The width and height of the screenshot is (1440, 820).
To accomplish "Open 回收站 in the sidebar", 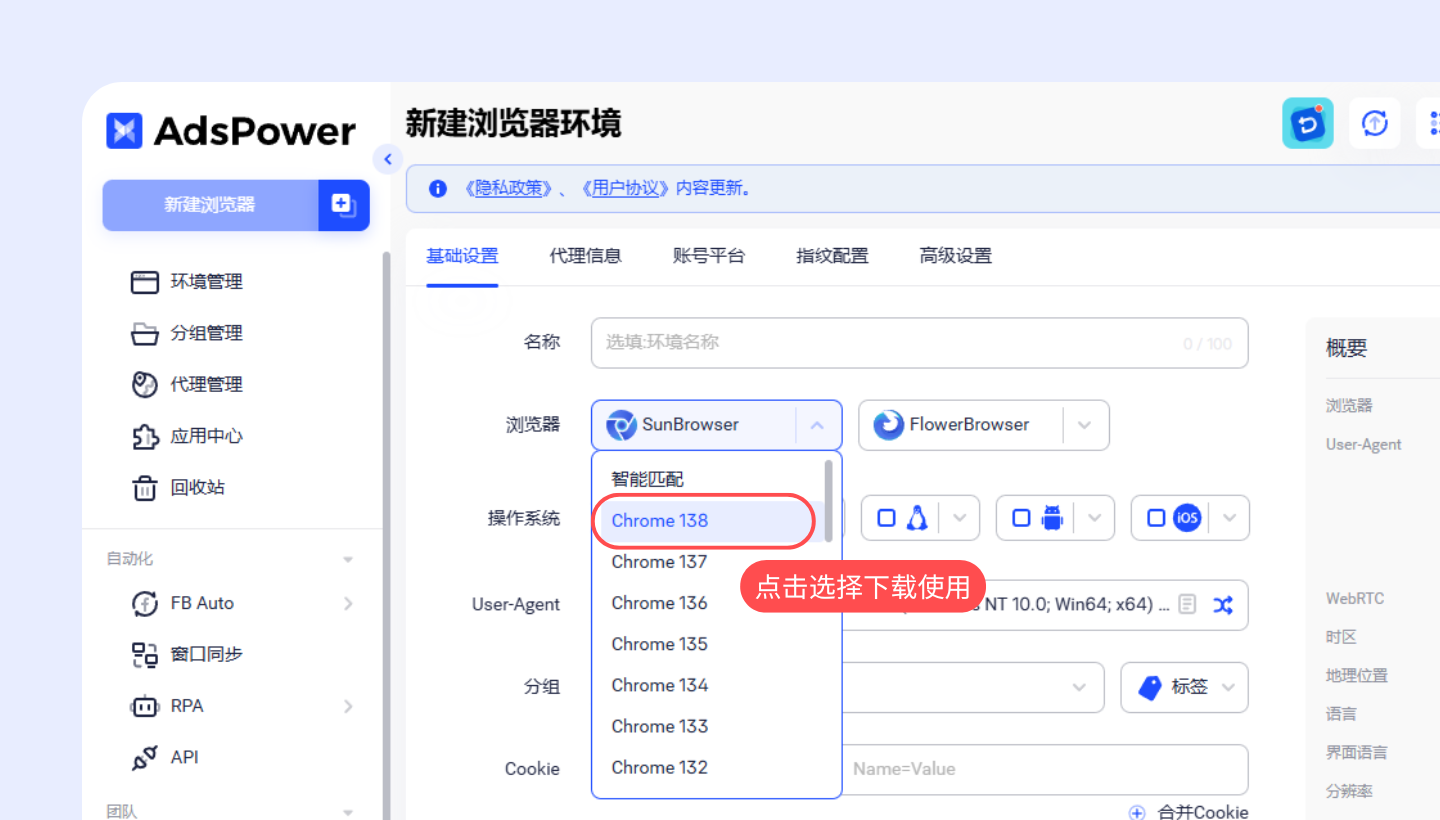I will pos(197,487).
